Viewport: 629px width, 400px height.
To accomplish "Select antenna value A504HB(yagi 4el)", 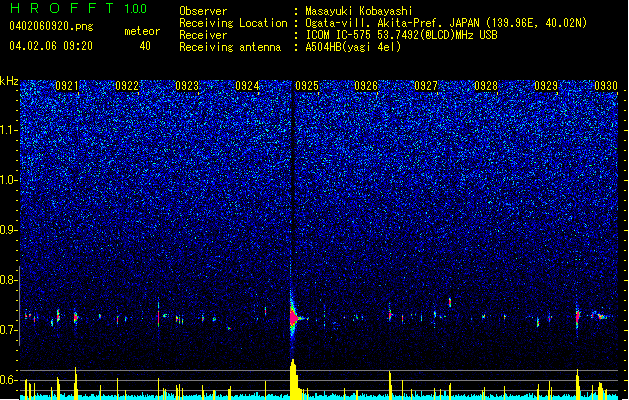I will point(353,47).
